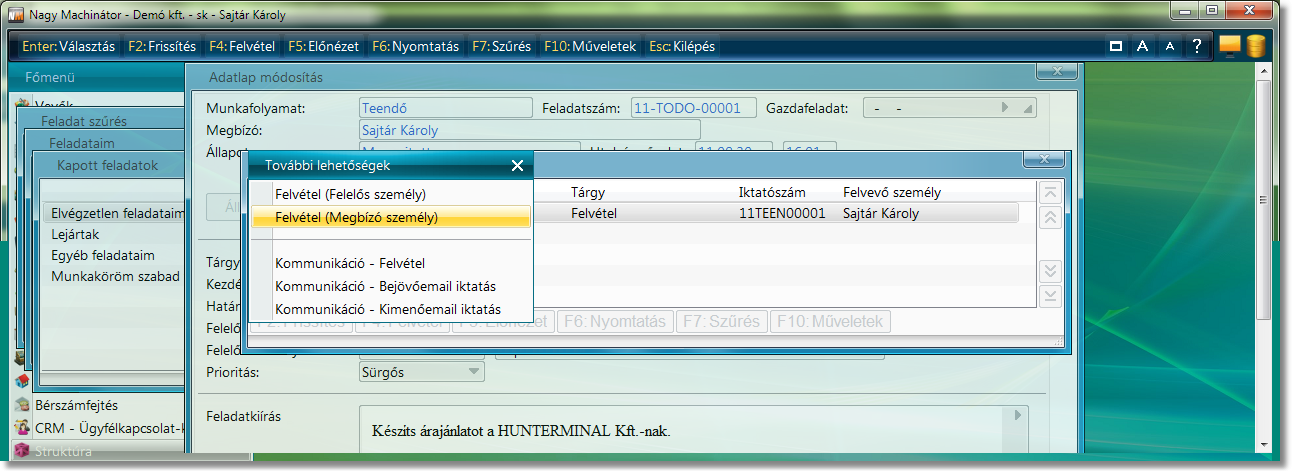Click the grayed F6: Nyomtatás button in dialog
Viewport: 1292px width, 473px height.
(x=614, y=321)
